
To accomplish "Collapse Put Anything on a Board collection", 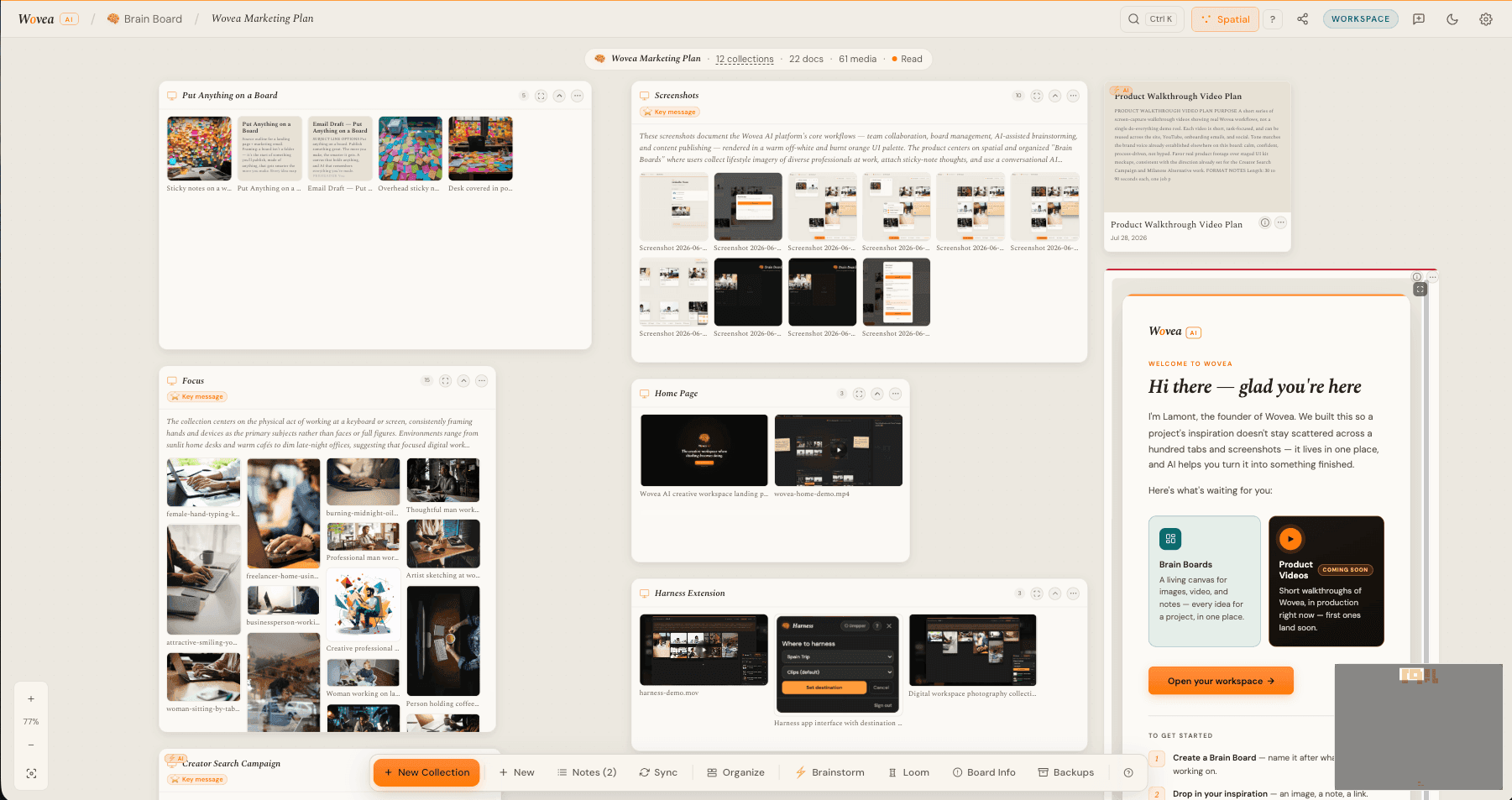I will 559,96.
